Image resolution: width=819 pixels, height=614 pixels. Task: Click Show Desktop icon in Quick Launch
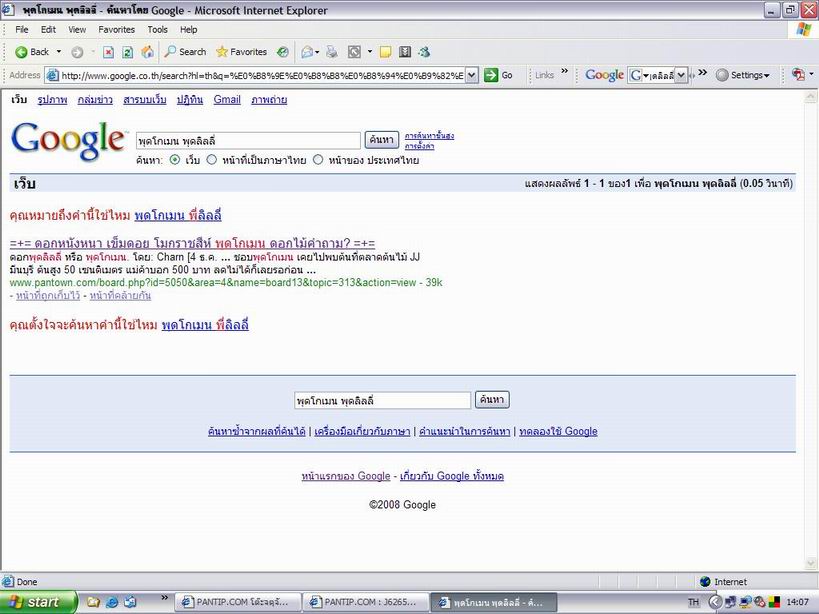130,602
